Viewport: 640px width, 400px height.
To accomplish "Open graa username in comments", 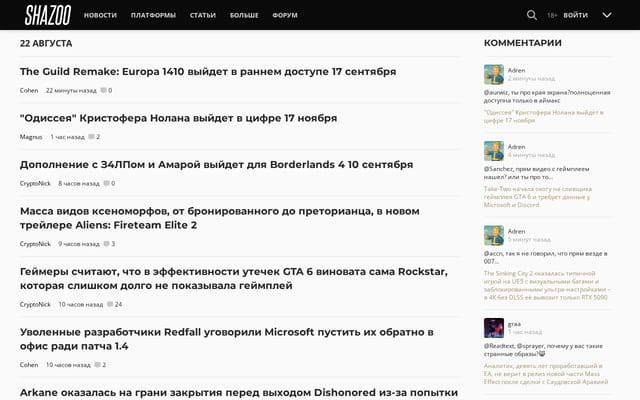I will click(514, 324).
